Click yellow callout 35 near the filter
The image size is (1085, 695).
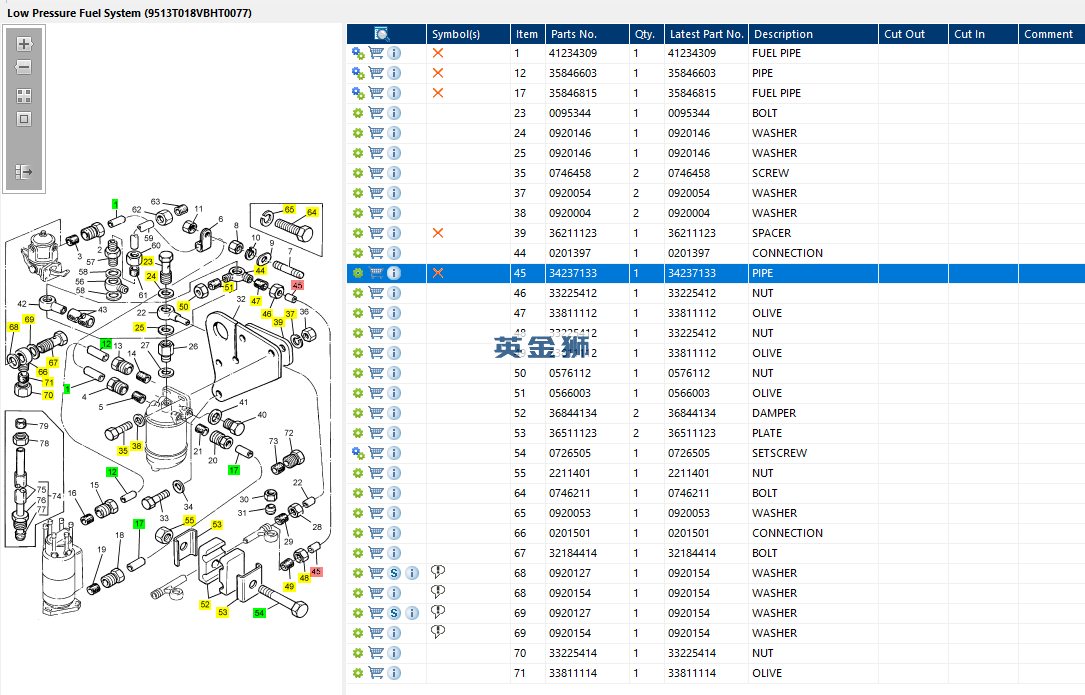coord(122,451)
